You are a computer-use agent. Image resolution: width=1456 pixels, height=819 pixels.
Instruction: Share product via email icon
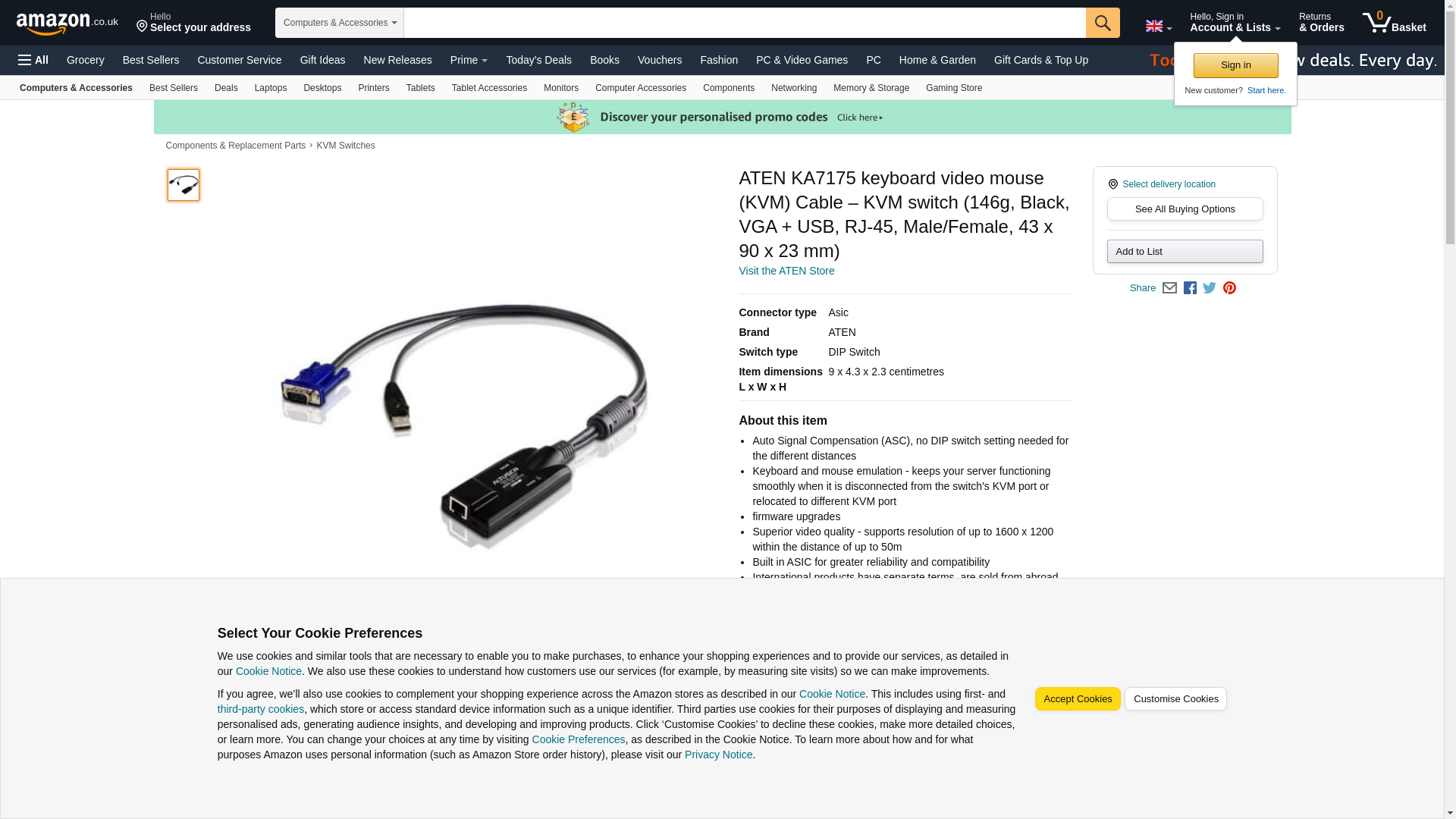[1169, 288]
